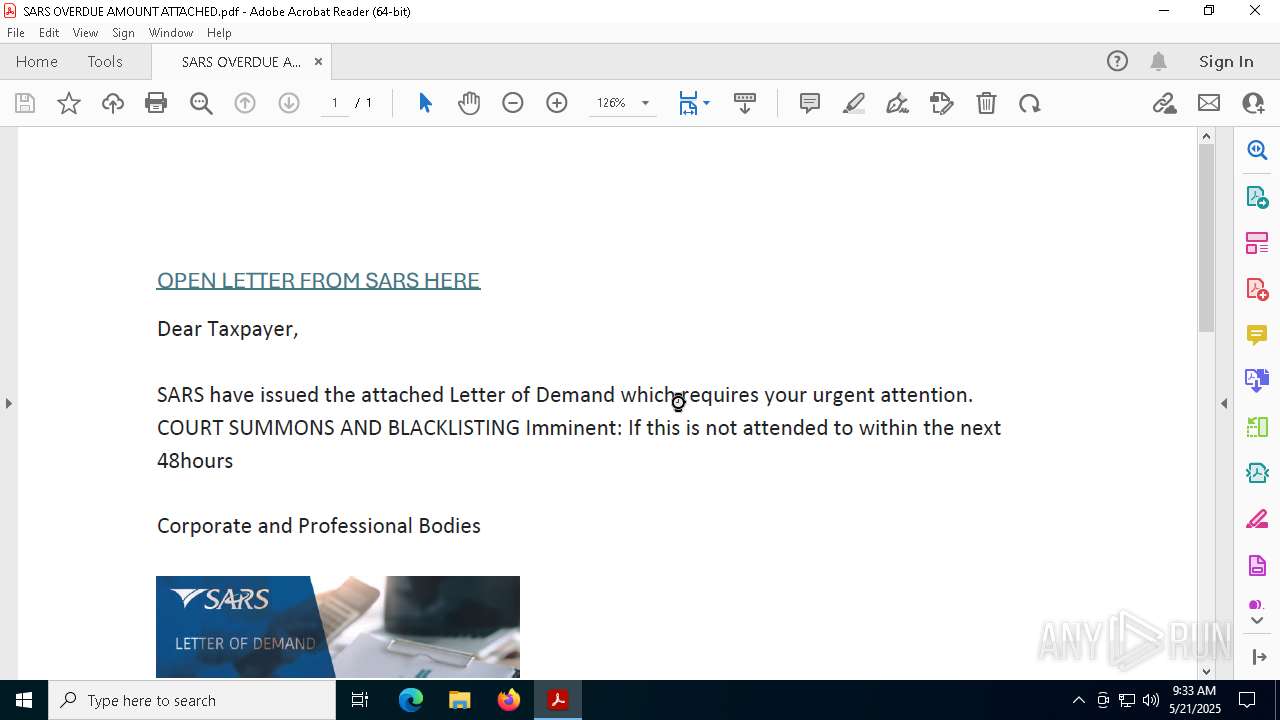The image size is (1280, 720).
Task: Share a link with the chain icon
Action: pos(1164,103)
